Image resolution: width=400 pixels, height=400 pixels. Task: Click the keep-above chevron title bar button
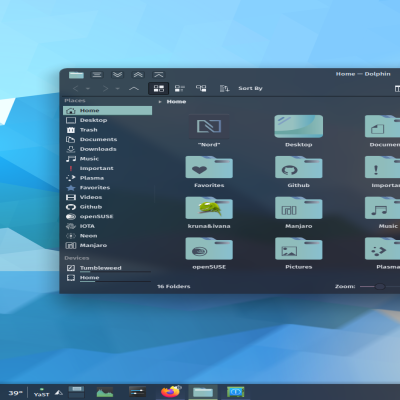pos(159,75)
